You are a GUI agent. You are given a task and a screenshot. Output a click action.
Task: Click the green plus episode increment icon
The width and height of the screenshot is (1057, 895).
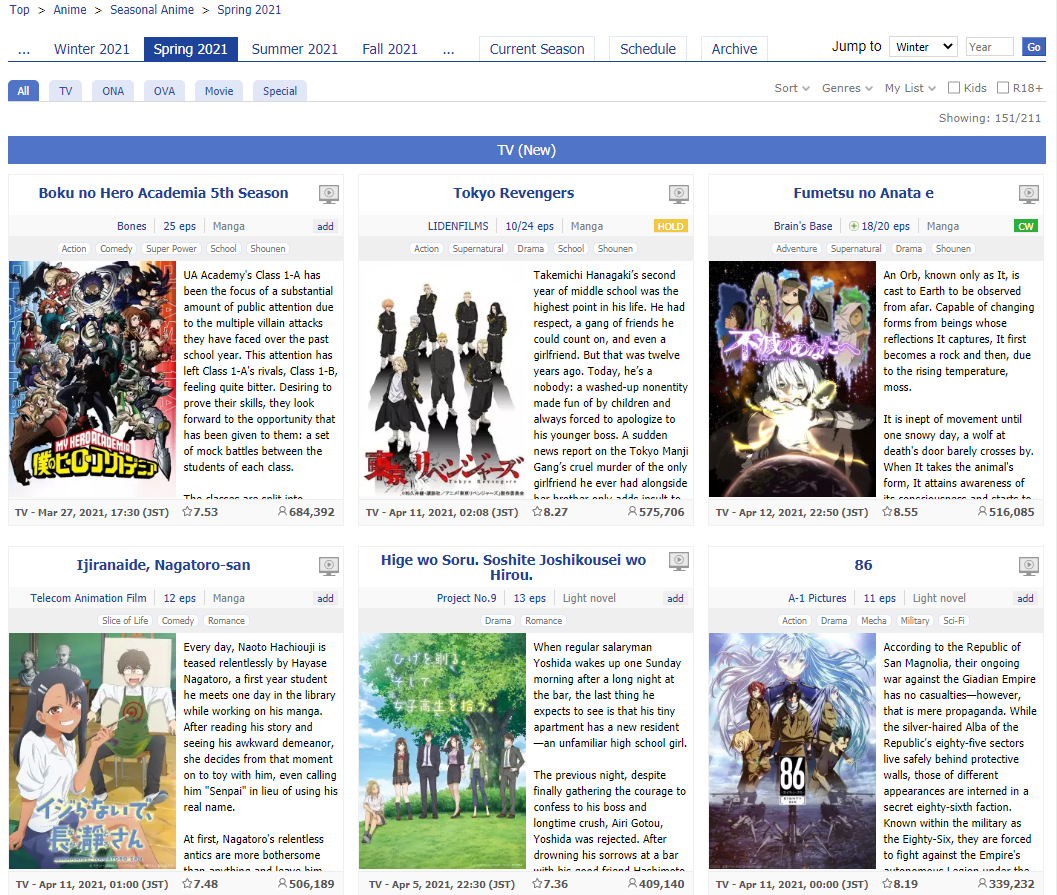(x=853, y=226)
